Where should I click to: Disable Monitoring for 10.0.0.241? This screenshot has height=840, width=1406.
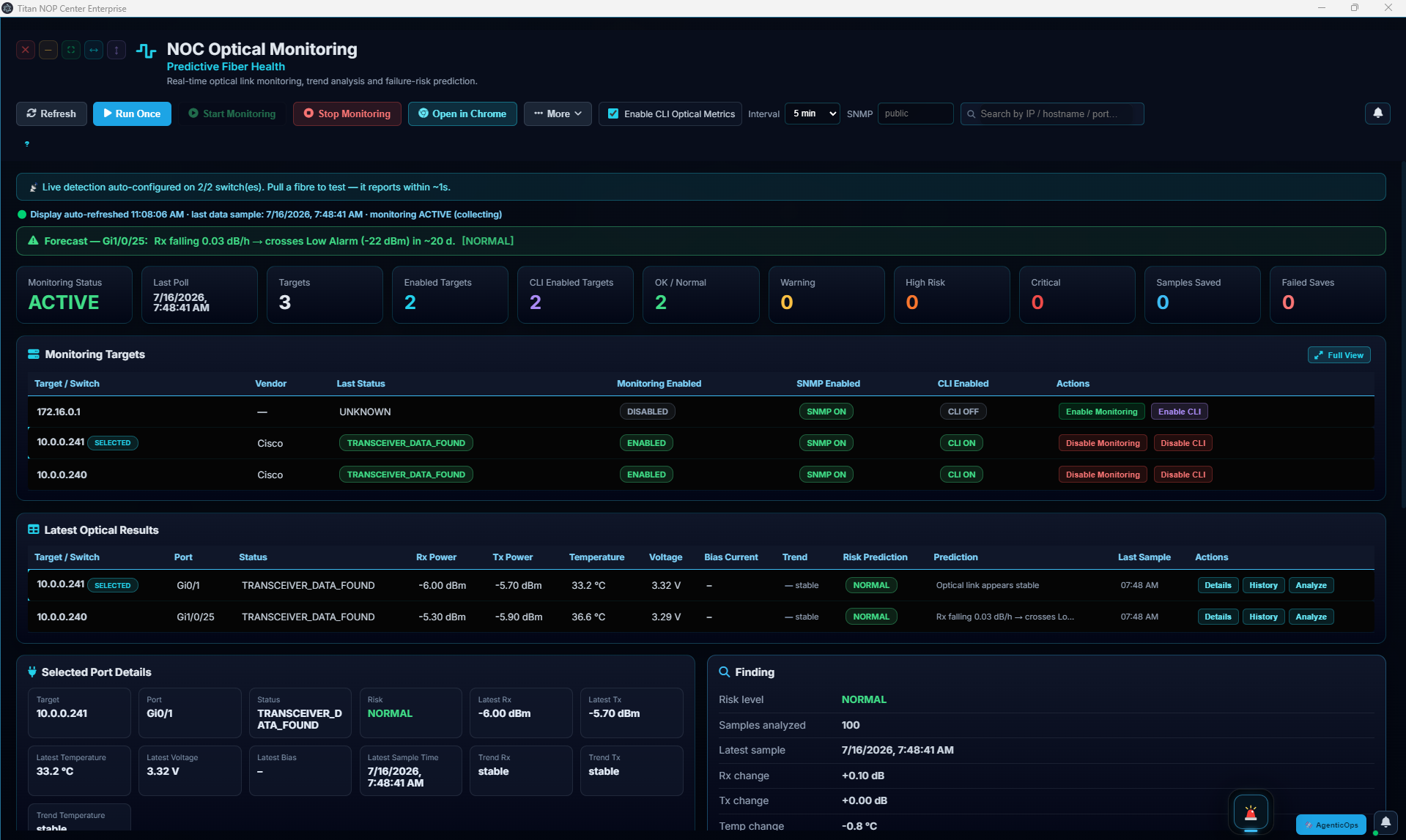coord(1103,443)
